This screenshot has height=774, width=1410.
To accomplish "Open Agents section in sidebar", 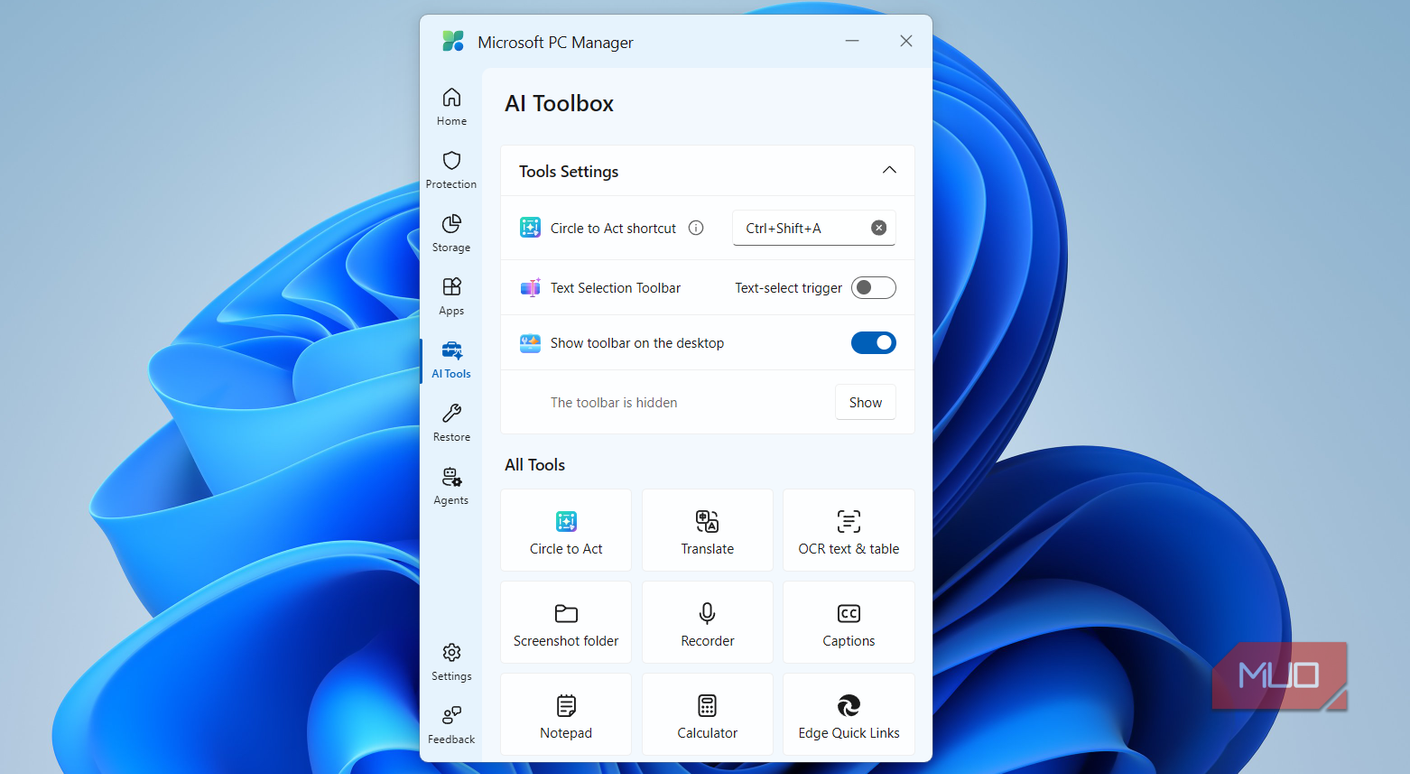I will [451, 485].
